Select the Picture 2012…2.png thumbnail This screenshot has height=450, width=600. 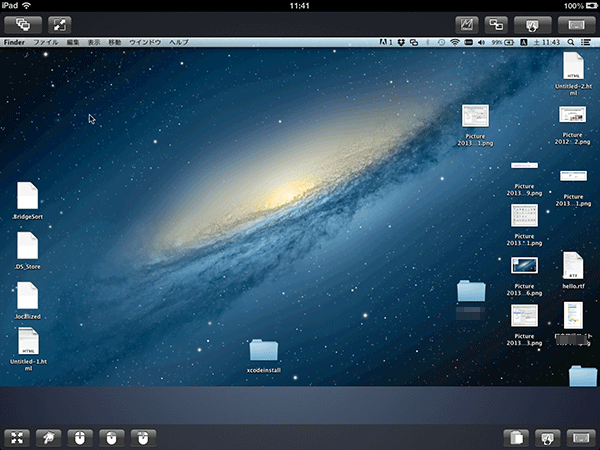tap(572, 115)
